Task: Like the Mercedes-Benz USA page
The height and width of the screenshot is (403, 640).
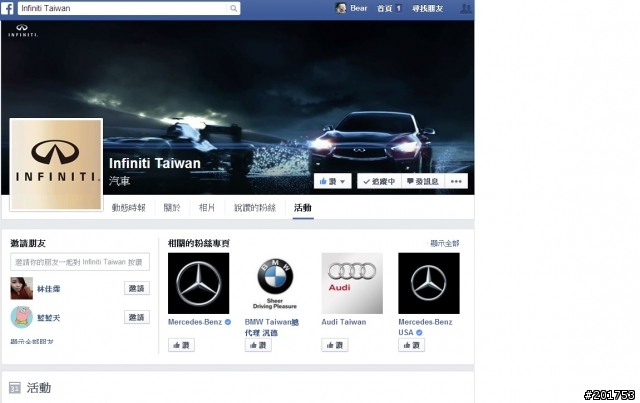Action: 411,345
